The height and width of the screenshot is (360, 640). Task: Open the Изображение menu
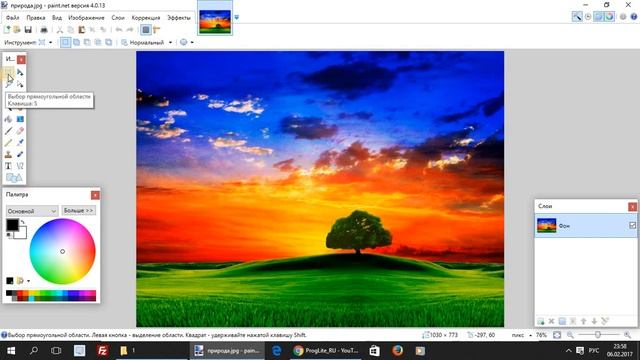(86, 18)
